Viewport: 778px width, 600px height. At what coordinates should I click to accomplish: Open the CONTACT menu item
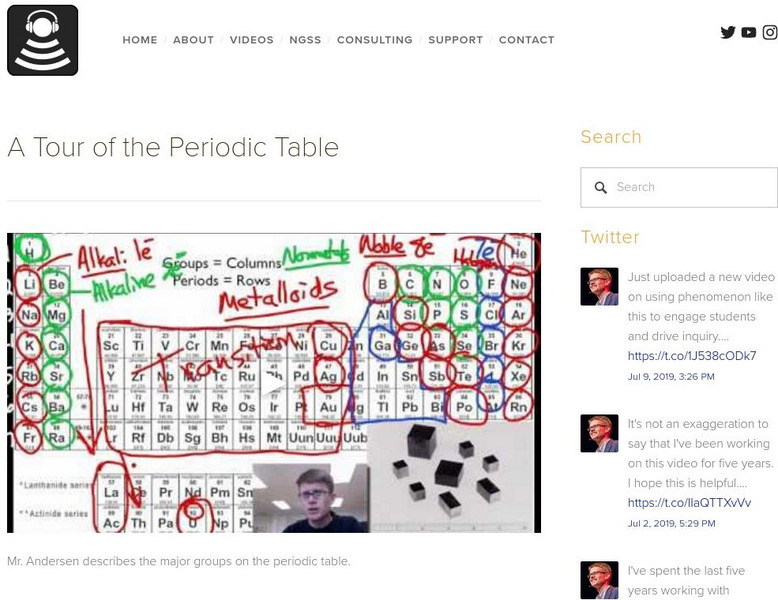click(526, 40)
